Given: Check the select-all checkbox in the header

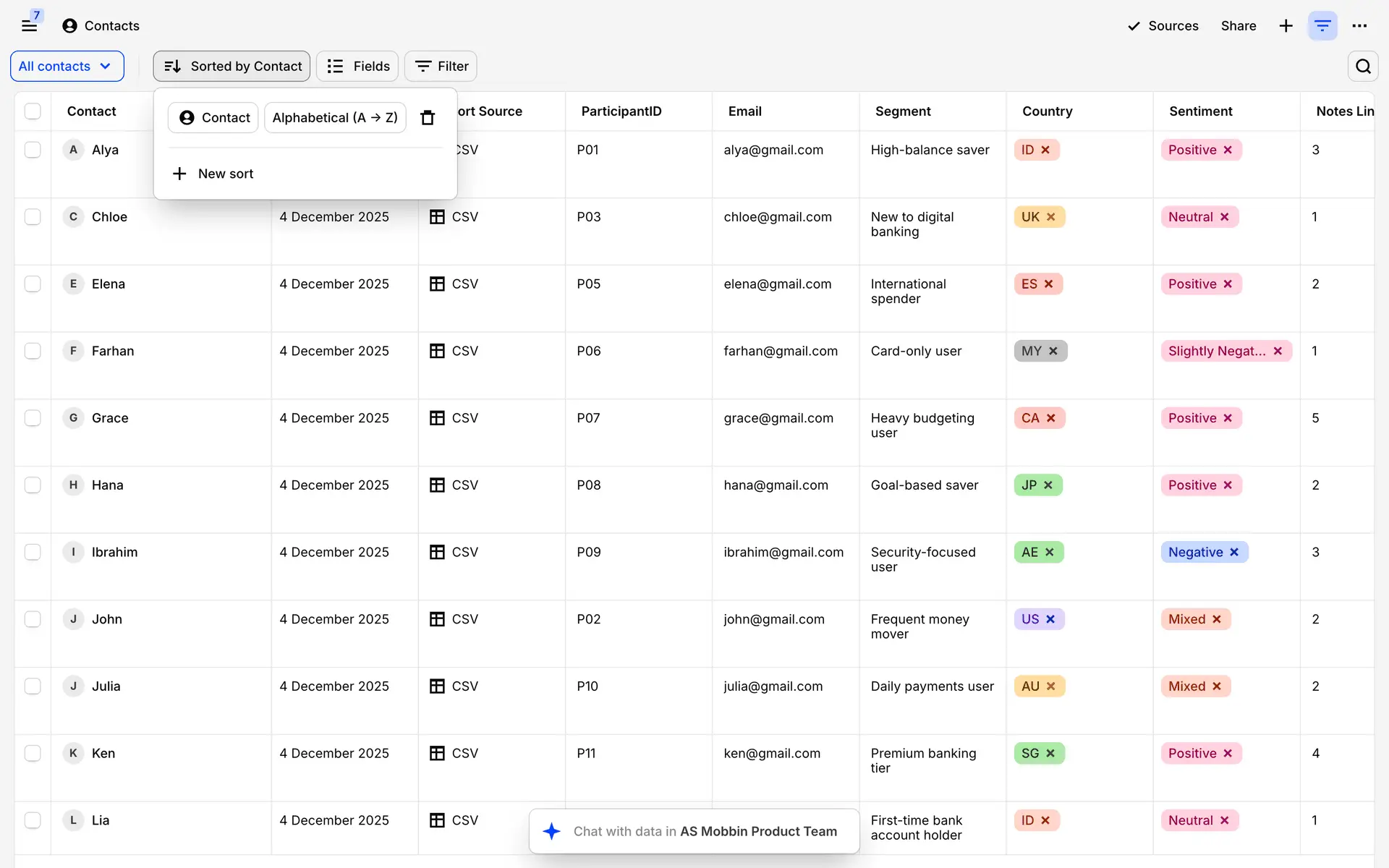Looking at the screenshot, I should (33, 111).
